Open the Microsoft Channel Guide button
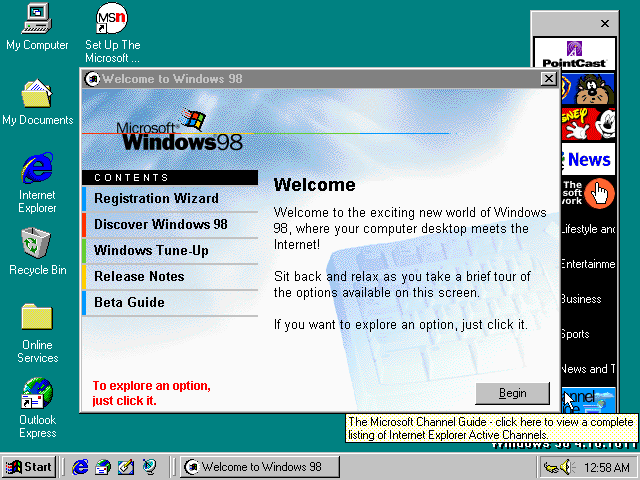The width and height of the screenshot is (640, 480). point(588,400)
